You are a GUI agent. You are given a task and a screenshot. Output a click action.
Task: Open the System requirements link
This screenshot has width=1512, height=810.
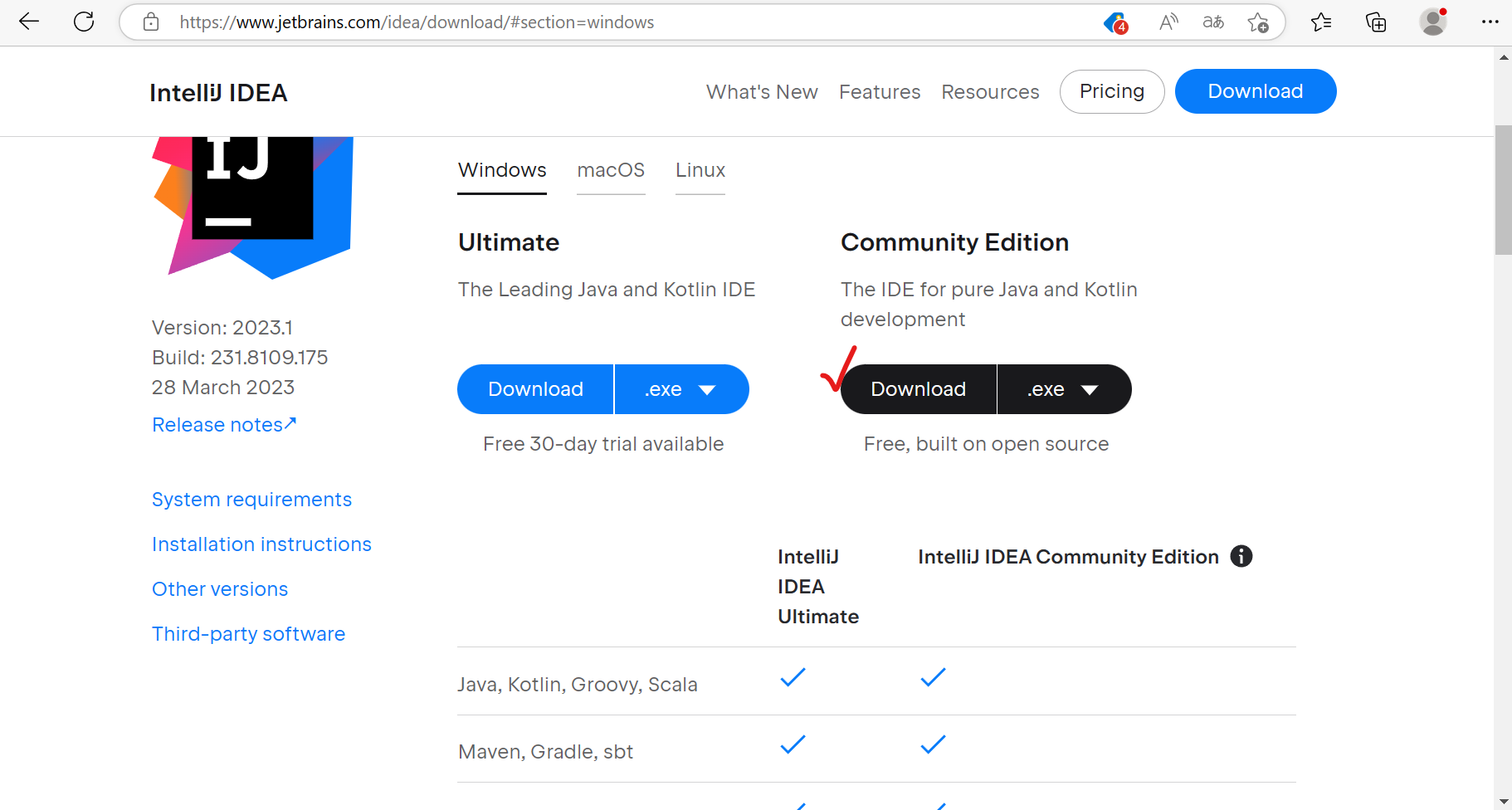(251, 500)
